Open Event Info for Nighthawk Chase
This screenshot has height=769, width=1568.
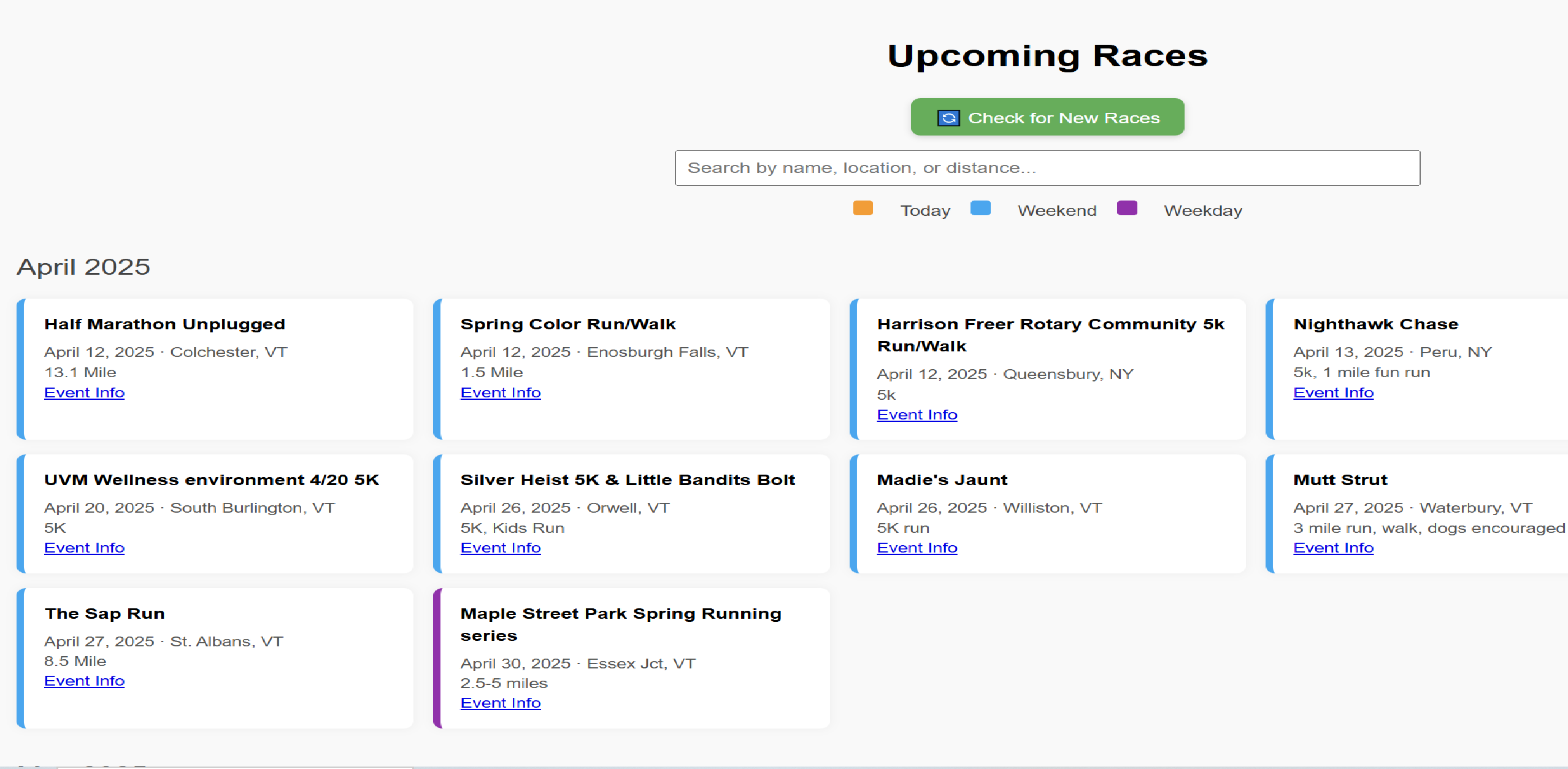1334,392
